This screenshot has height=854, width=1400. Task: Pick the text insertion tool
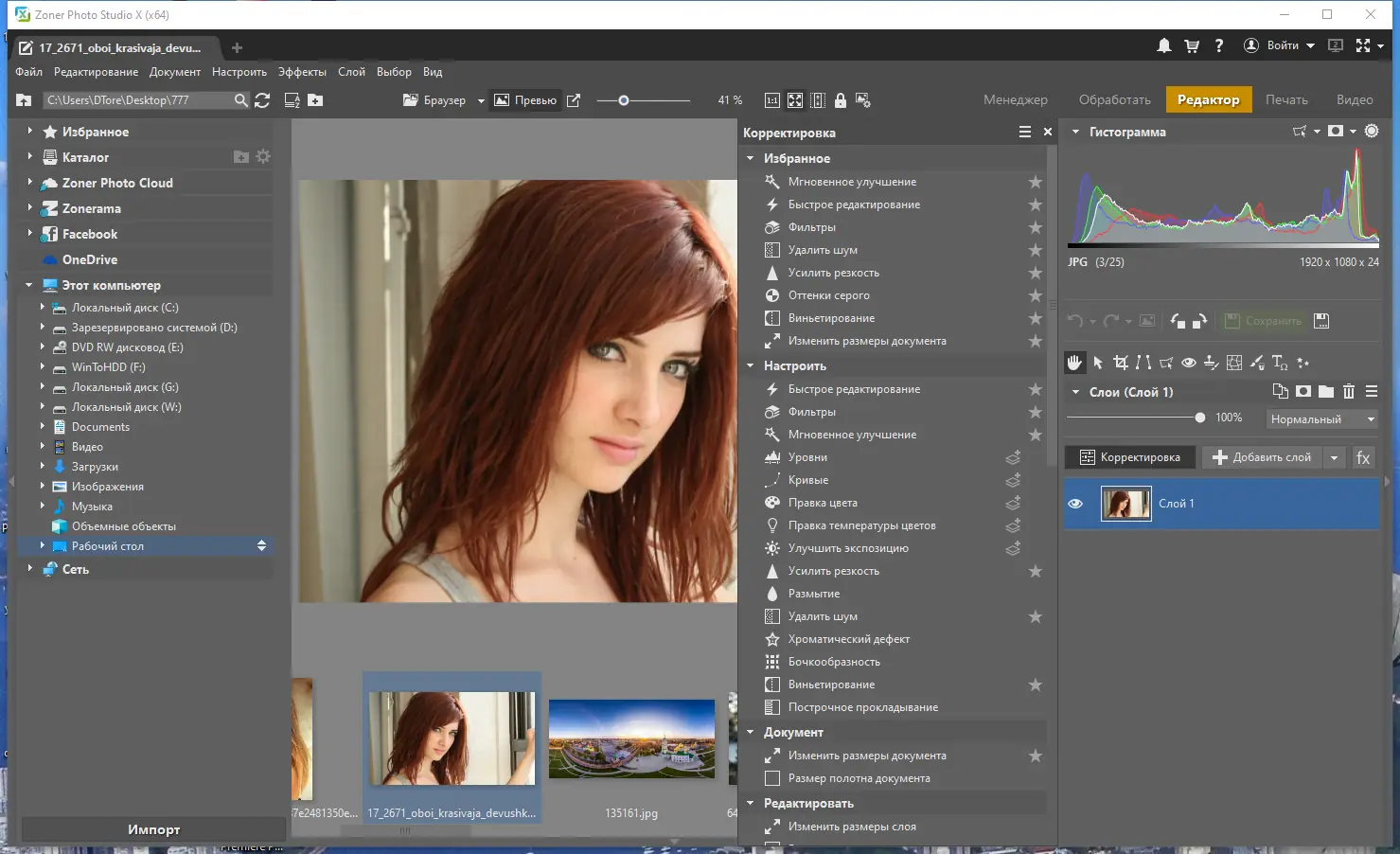point(1280,363)
